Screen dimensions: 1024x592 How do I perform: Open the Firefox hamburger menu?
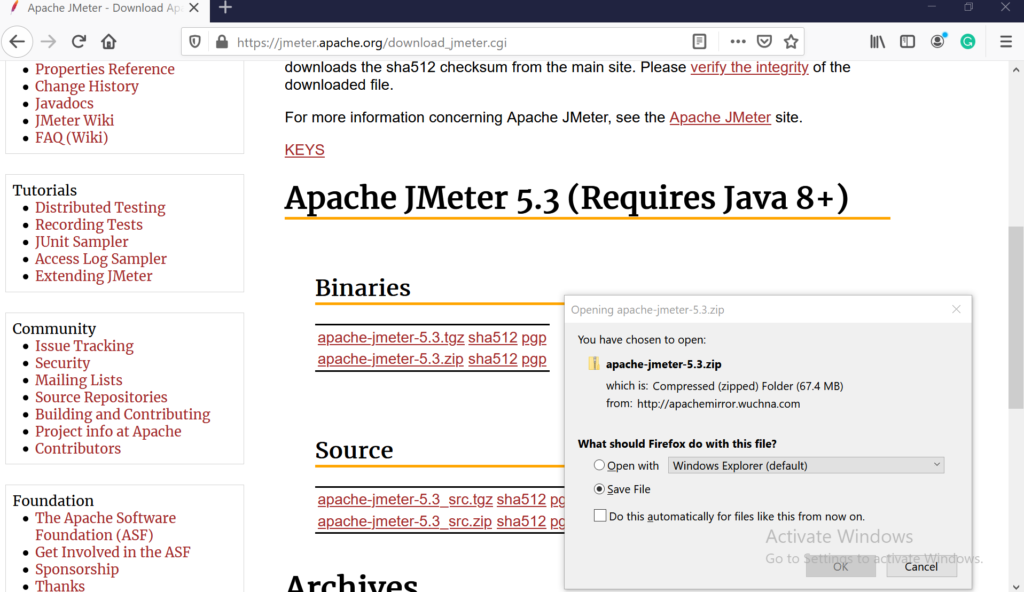click(x=1004, y=41)
